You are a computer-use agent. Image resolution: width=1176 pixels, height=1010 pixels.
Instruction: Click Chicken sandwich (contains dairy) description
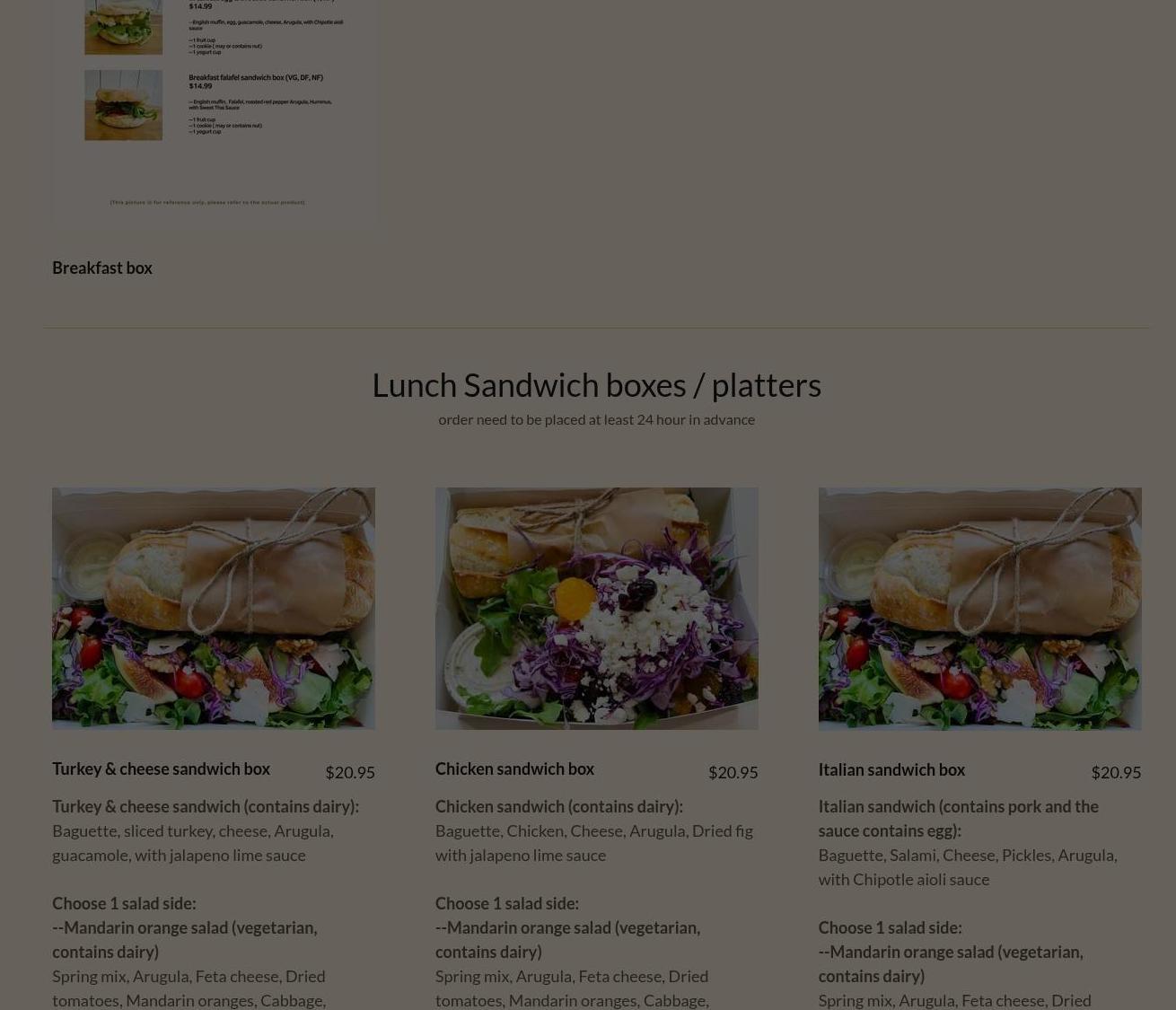(559, 806)
